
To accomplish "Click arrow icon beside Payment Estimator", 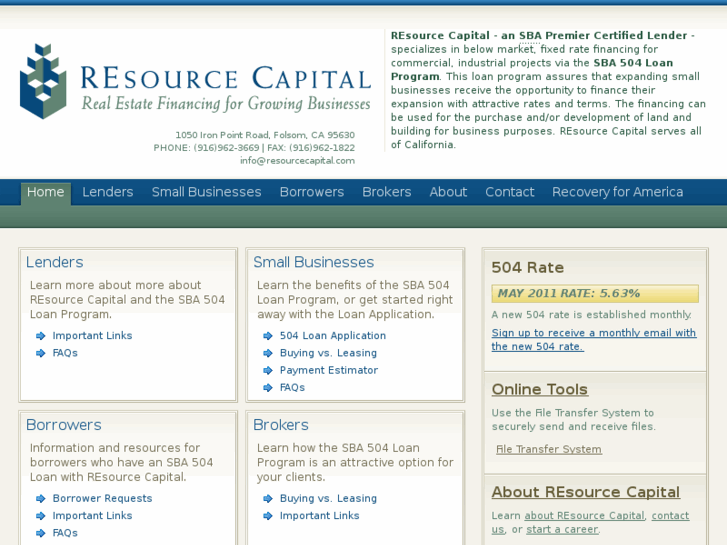I will tap(268, 370).
